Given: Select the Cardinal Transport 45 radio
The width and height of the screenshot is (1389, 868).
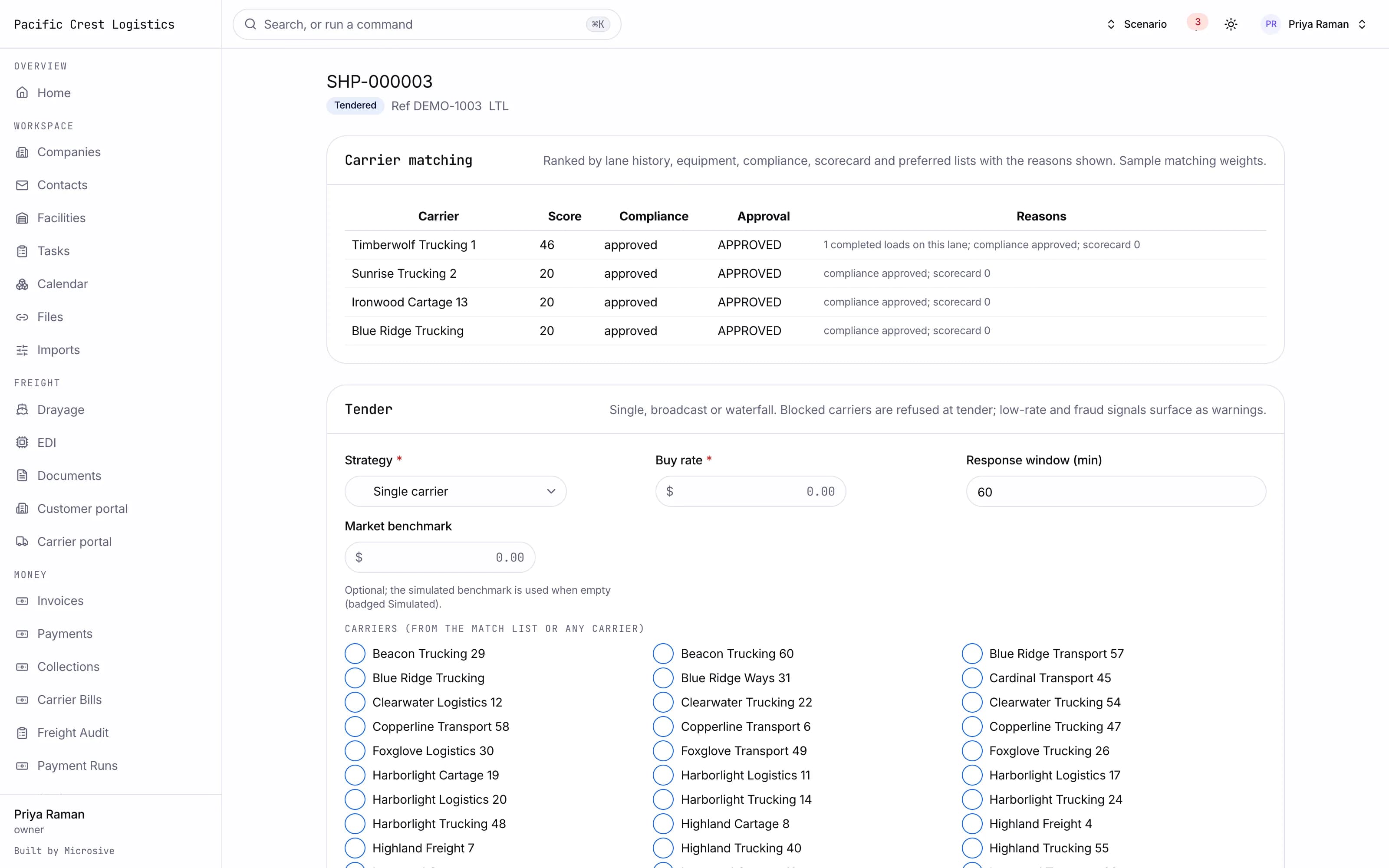Looking at the screenshot, I should (972, 678).
